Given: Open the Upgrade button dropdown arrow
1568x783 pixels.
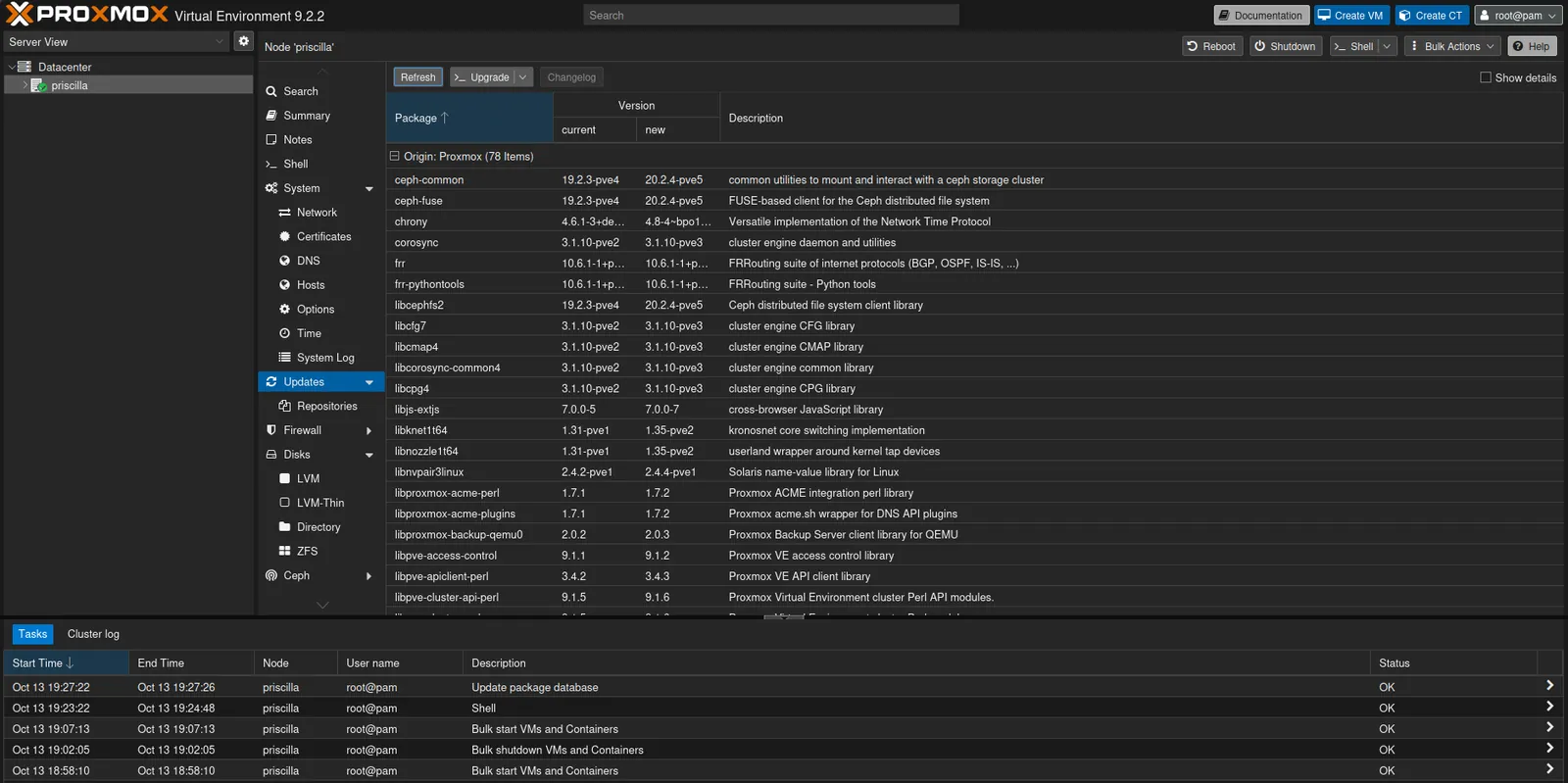Looking at the screenshot, I should pos(522,77).
